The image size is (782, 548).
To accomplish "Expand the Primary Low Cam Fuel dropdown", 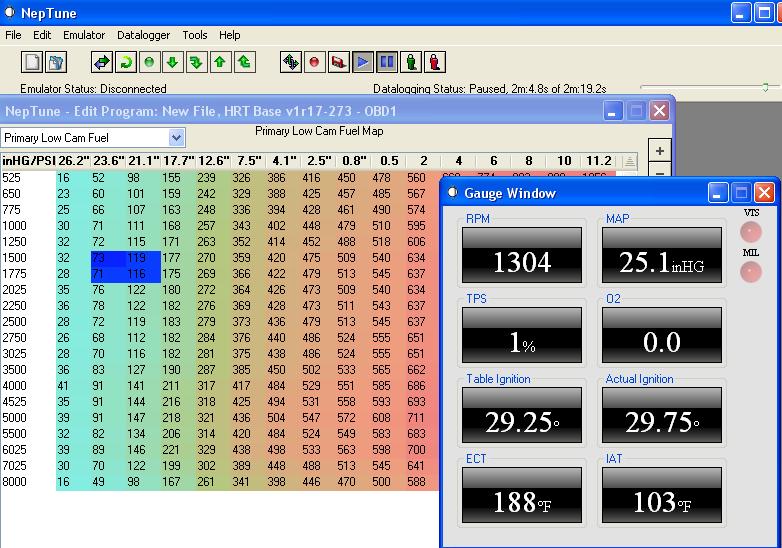I will (176, 138).
